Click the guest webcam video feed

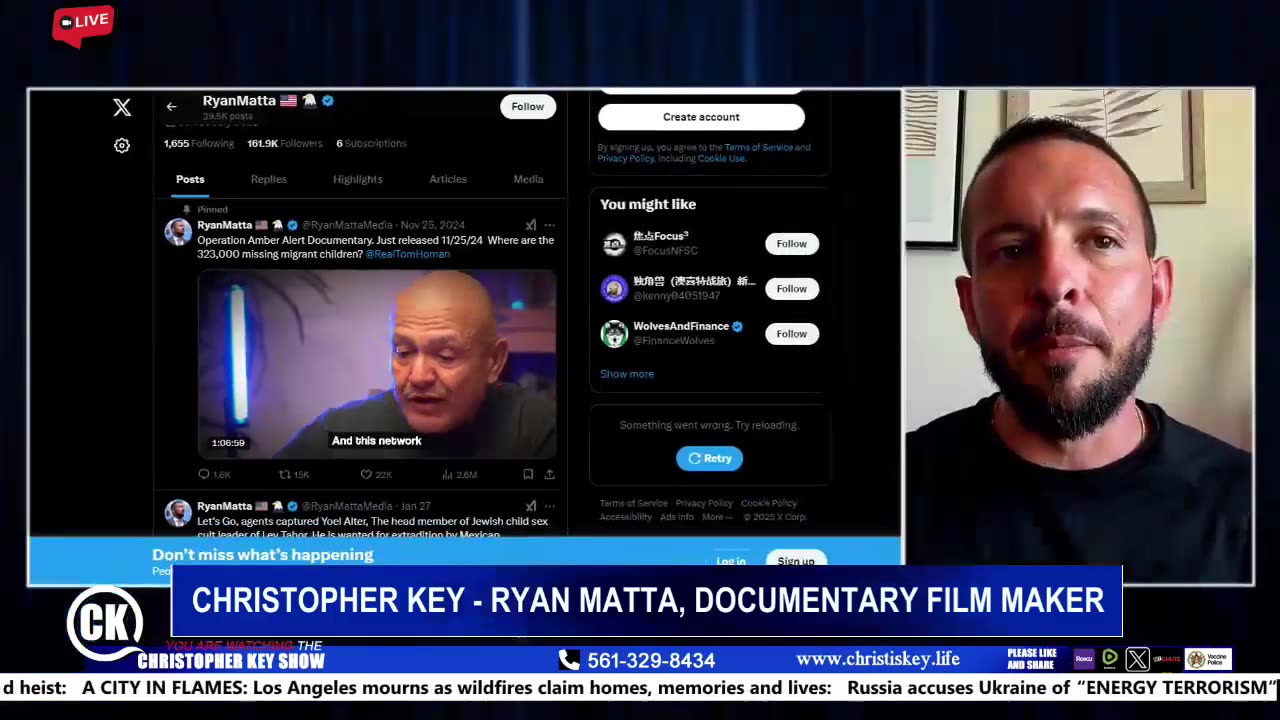[x=1078, y=336]
